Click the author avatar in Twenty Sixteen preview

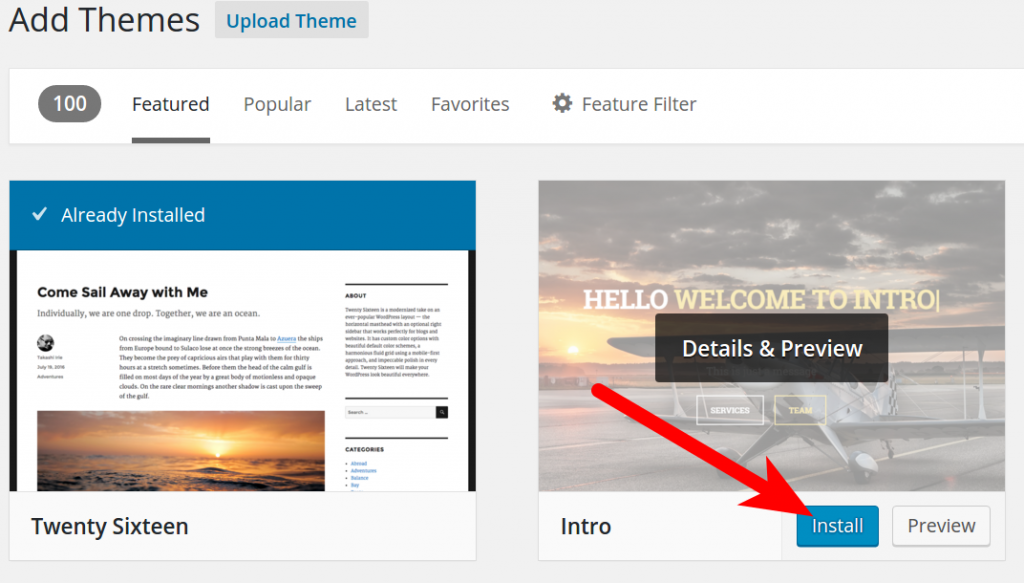coord(45,342)
